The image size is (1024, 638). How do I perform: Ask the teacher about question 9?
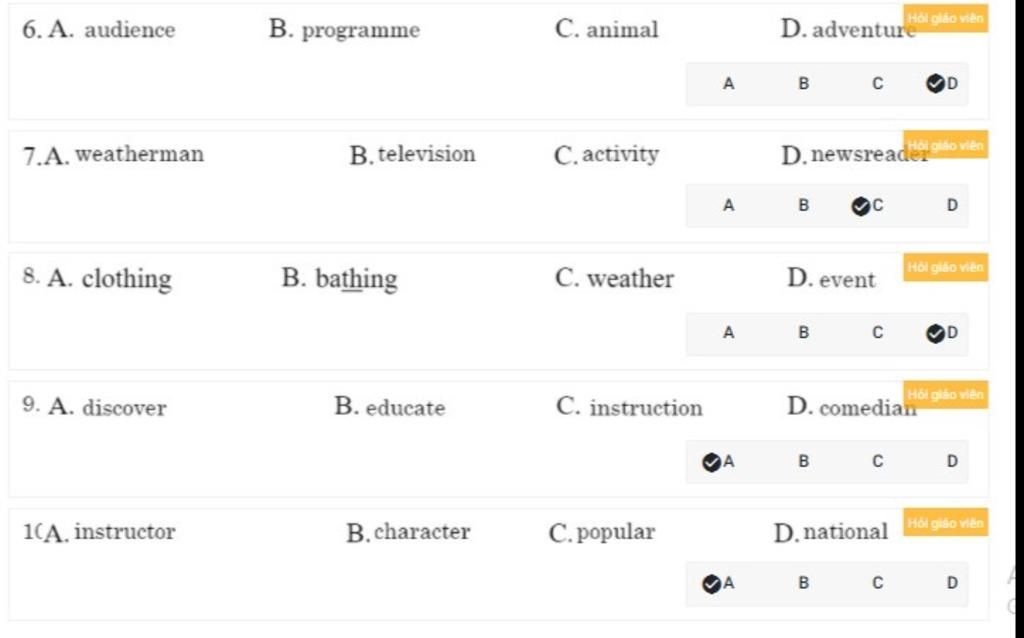(x=946, y=395)
